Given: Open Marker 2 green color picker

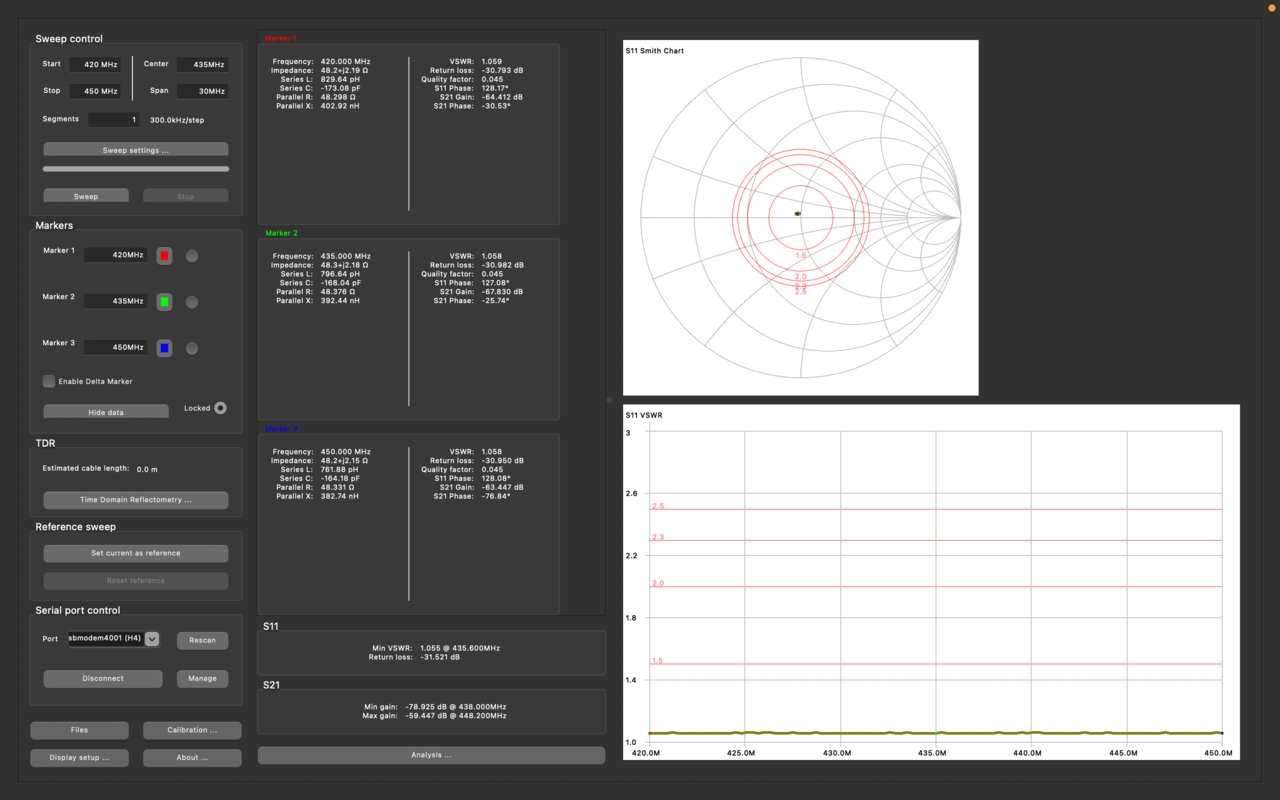Looking at the screenshot, I should point(165,302).
